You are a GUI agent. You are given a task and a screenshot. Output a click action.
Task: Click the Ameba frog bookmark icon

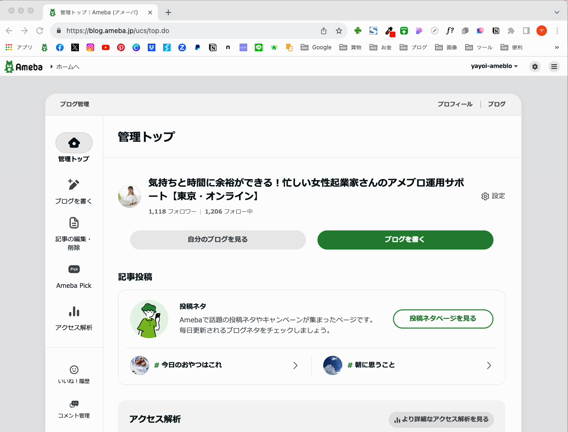coord(44,47)
